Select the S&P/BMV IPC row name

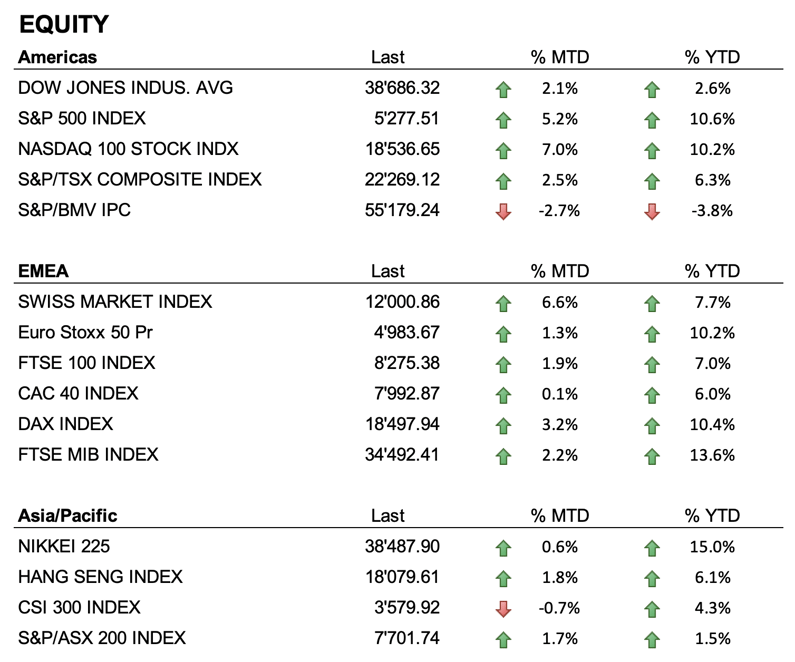point(75,209)
